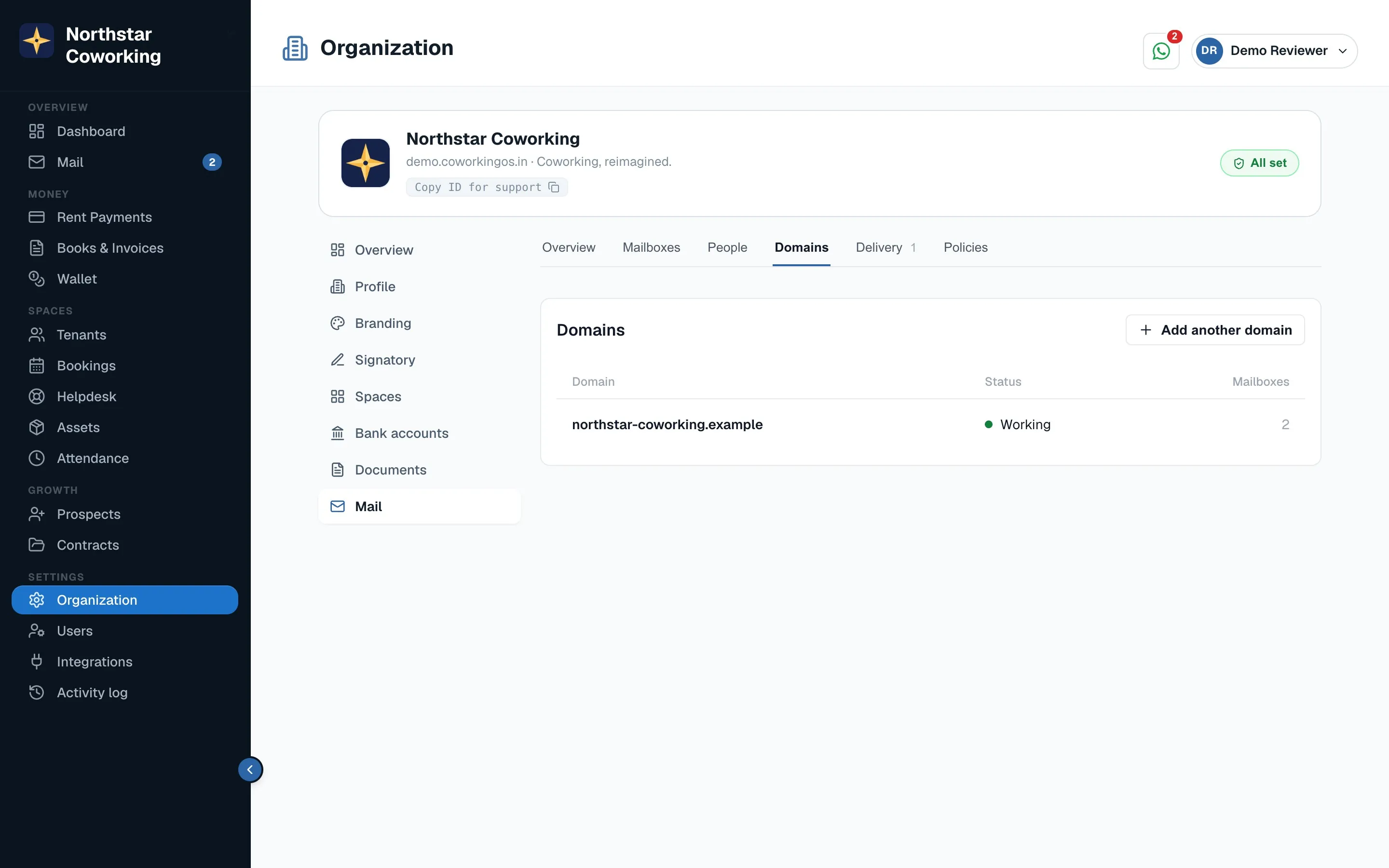
Task: Open Books & Invoices
Action: [x=124, y=248]
